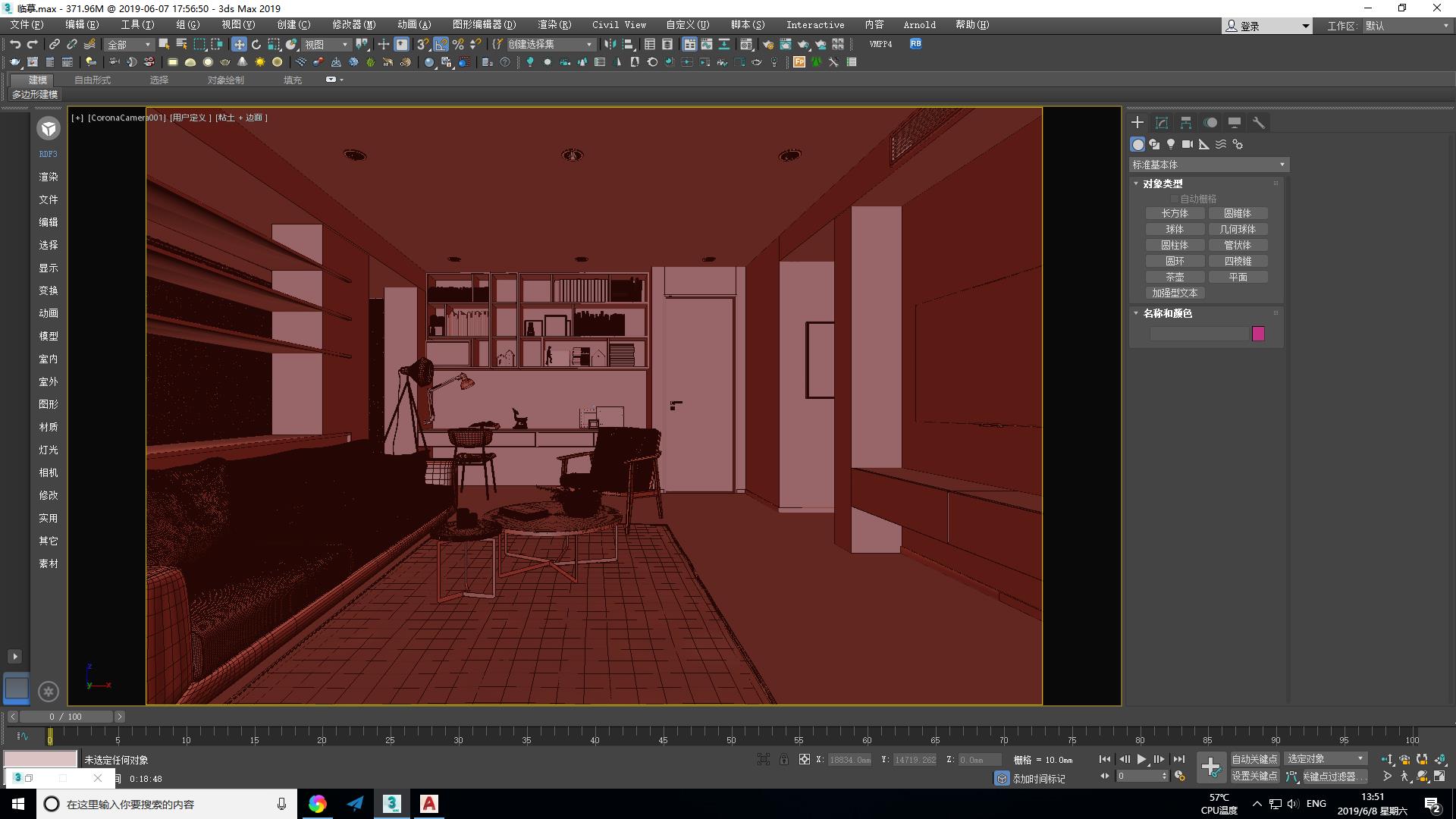Open the selection filter dropdown (全部)
The width and height of the screenshot is (1456, 819).
tap(129, 45)
